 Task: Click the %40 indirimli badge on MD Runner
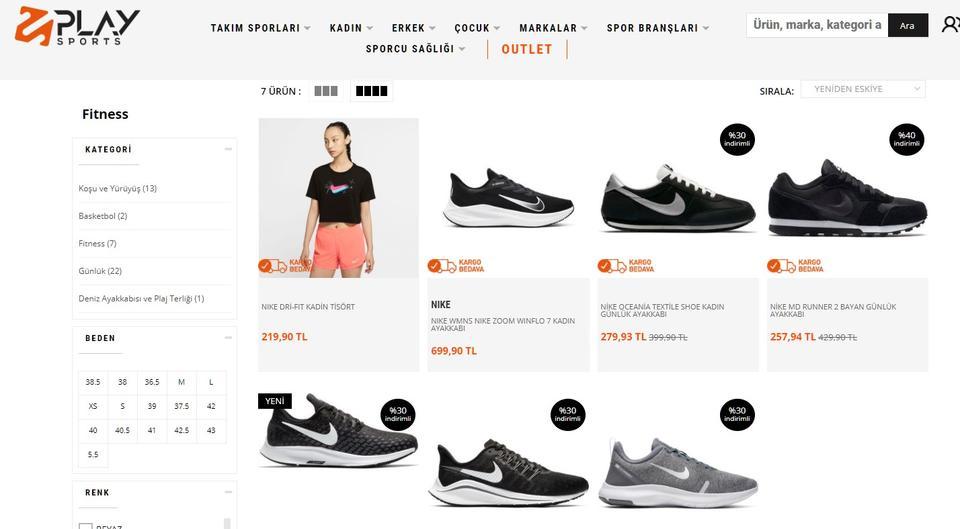tap(907, 140)
